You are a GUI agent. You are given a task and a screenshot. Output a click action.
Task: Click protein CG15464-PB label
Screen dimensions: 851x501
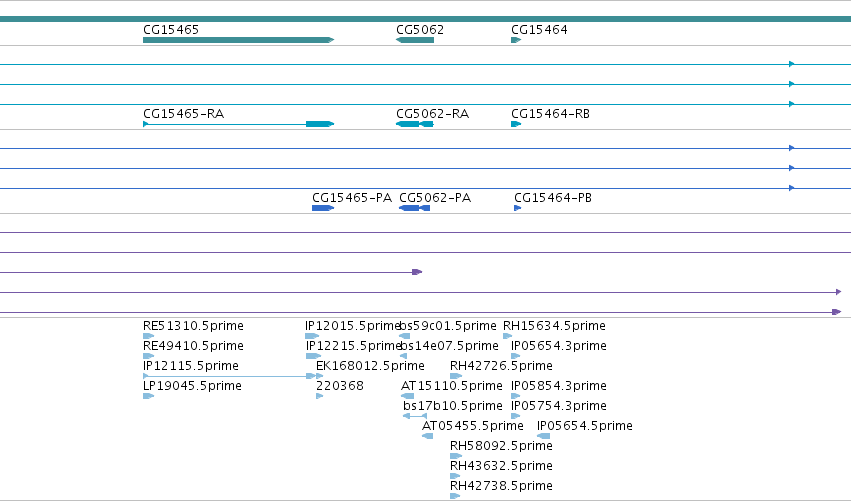pyautogui.click(x=553, y=198)
